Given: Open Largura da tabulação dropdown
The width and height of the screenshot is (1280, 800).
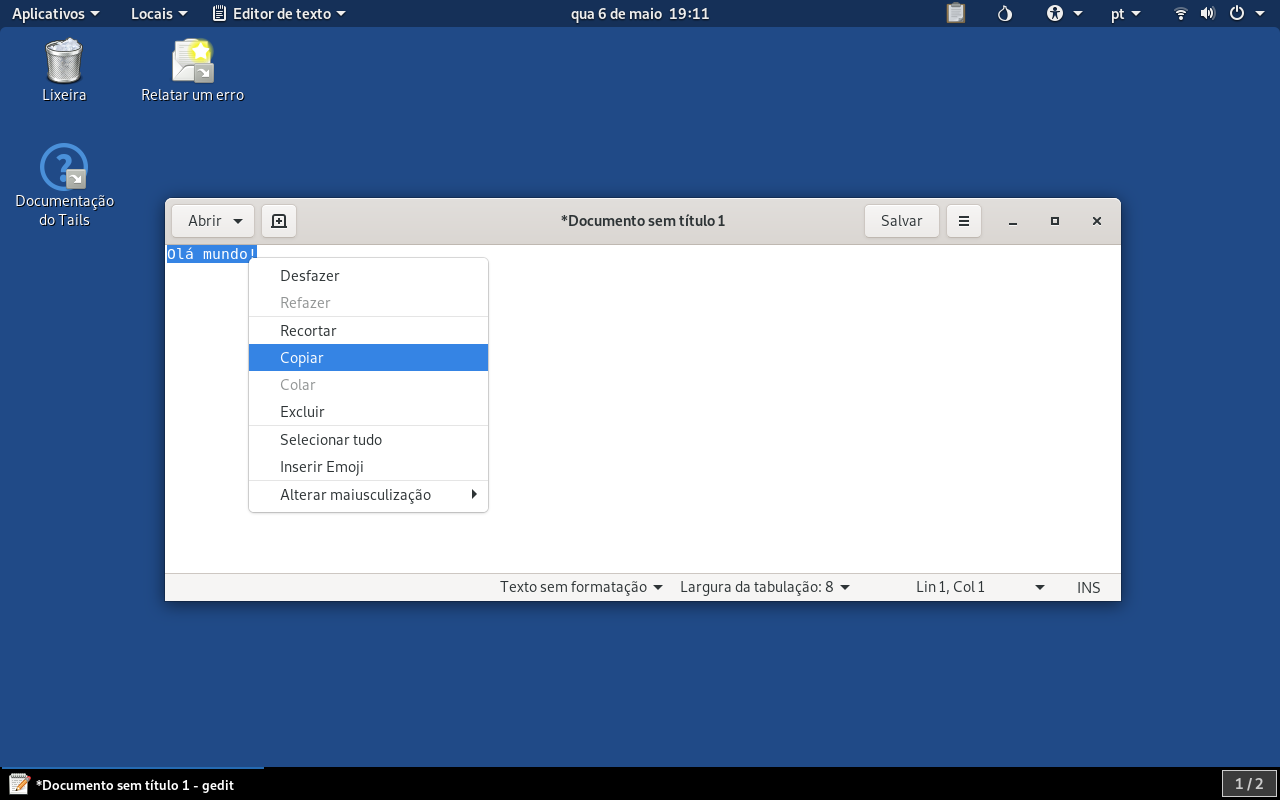Looking at the screenshot, I should coord(765,587).
